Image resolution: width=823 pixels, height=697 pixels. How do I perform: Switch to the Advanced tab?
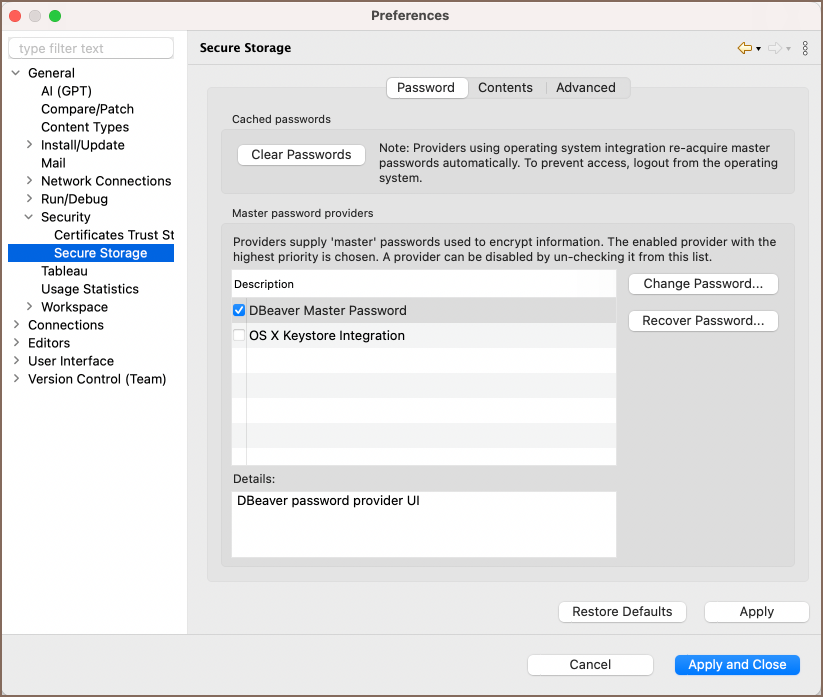point(586,88)
